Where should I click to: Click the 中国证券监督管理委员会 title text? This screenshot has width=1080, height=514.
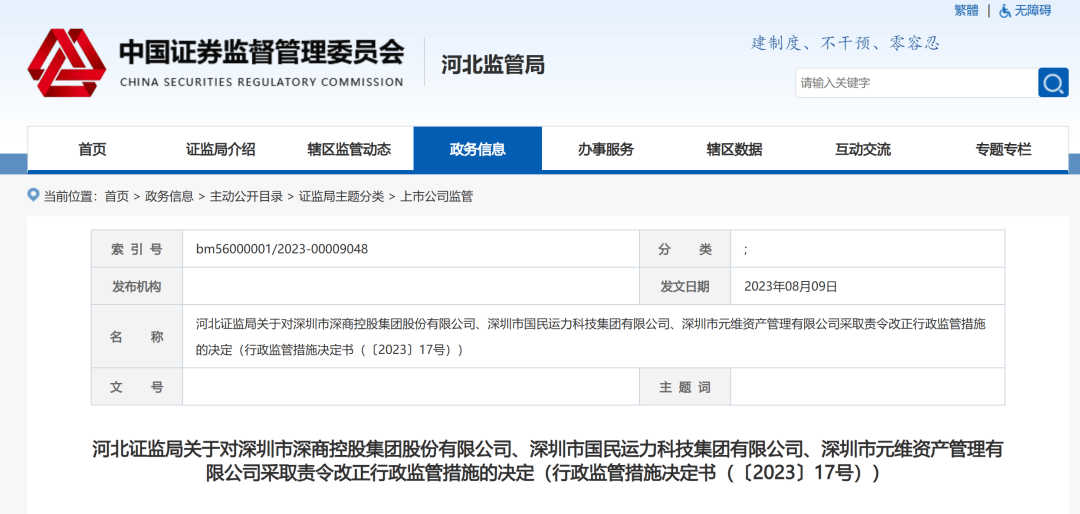click(x=262, y=52)
